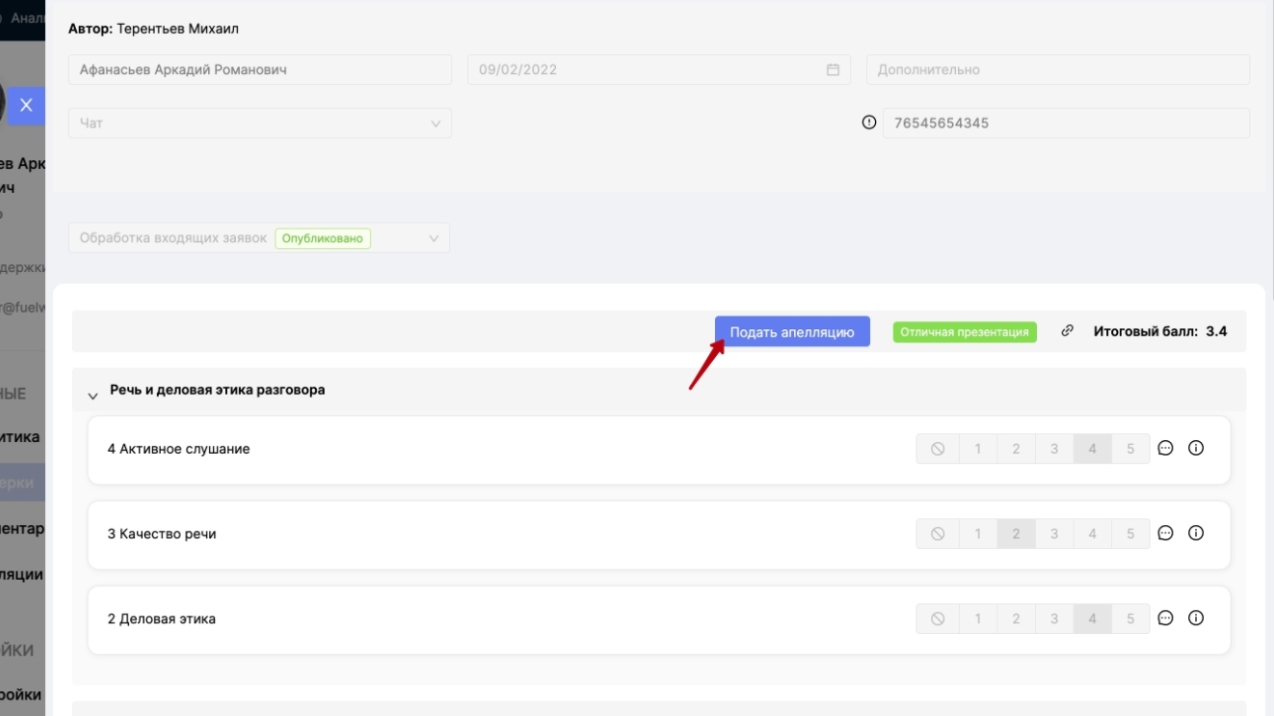
Task: Open Обработка входящих заявок dropdown
Action: pyautogui.click(x=259, y=238)
